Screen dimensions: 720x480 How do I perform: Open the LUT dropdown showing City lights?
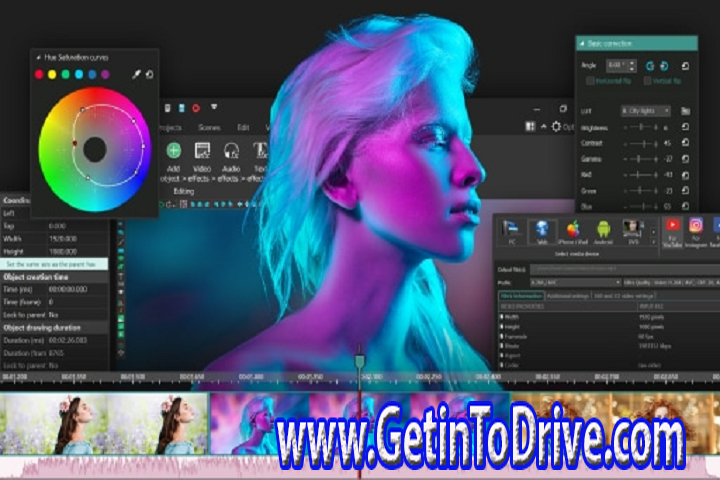(x=646, y=111)
